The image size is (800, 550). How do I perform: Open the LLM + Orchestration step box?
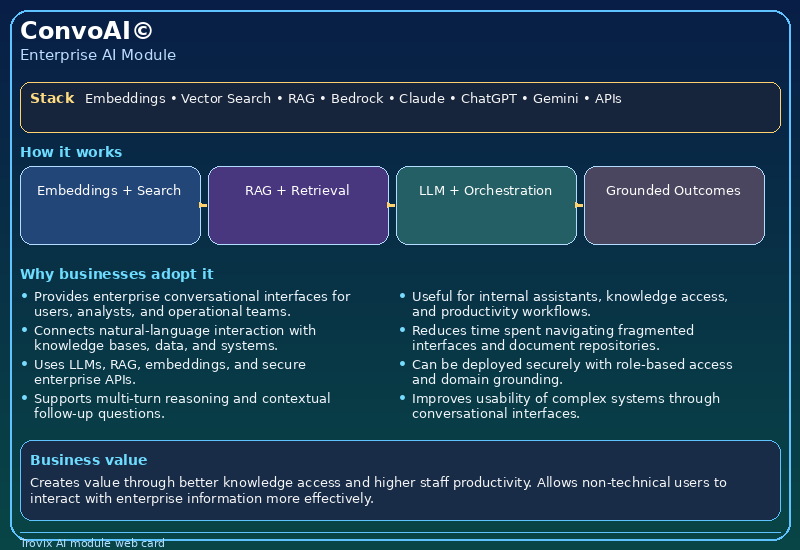click(x=486, y=205)
